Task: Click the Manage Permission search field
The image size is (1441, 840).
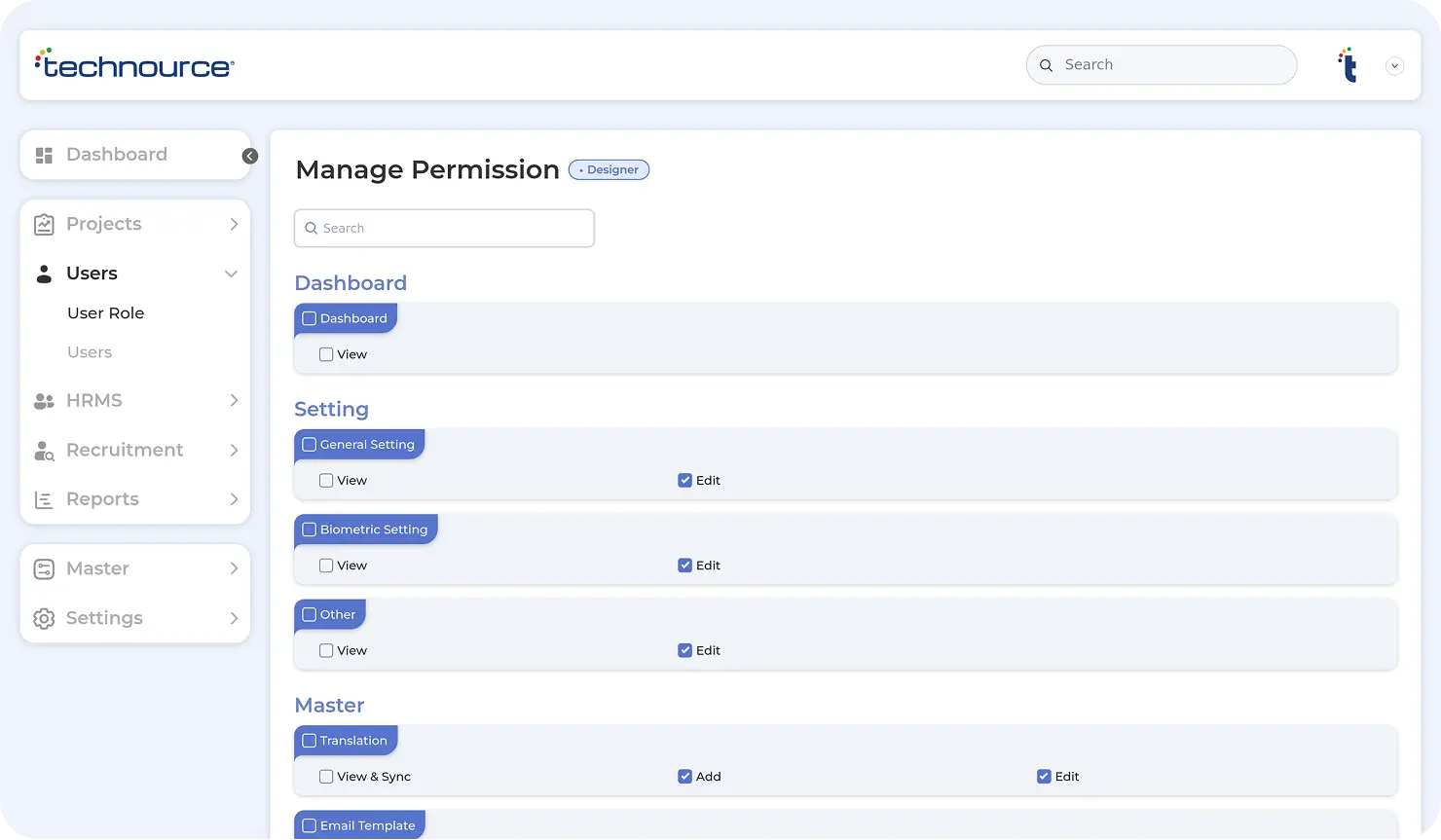Action: click(444, 229)
